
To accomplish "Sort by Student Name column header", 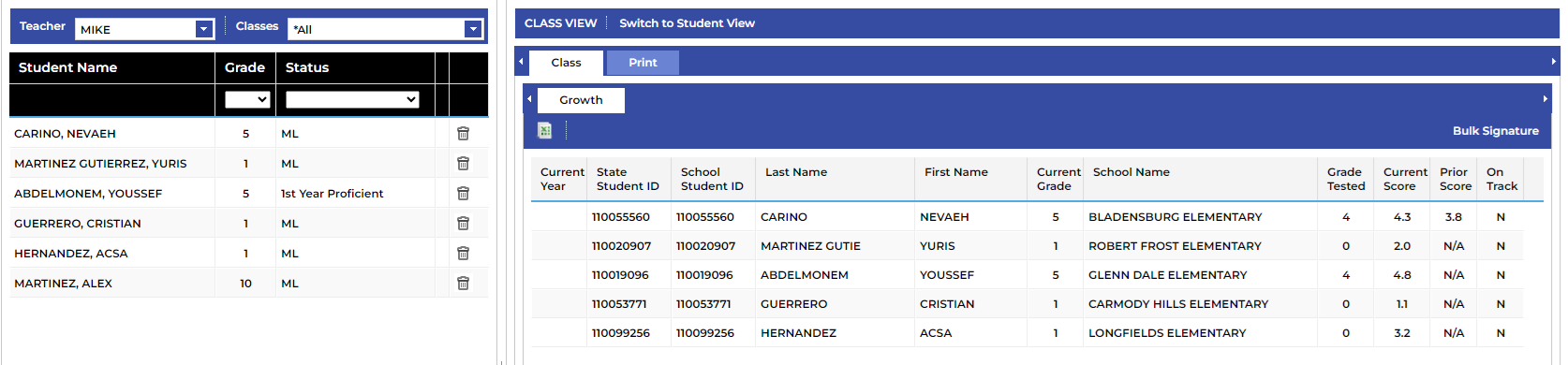I will (67, 67).
